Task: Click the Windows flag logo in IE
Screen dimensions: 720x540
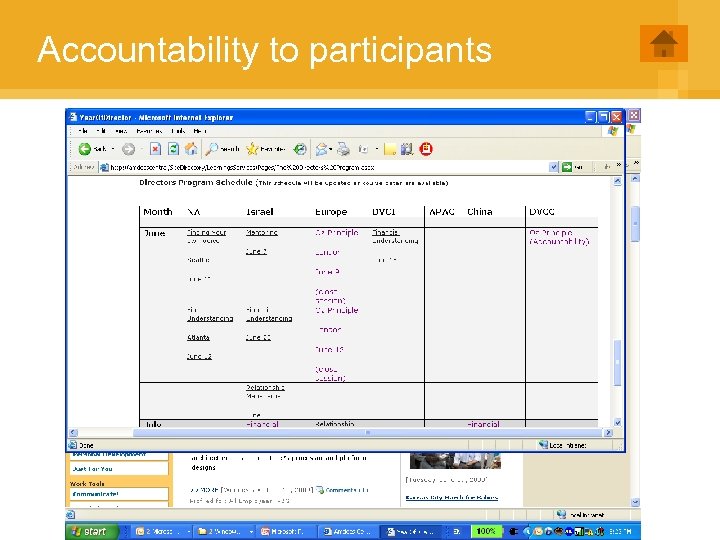Action: [613, 131]
